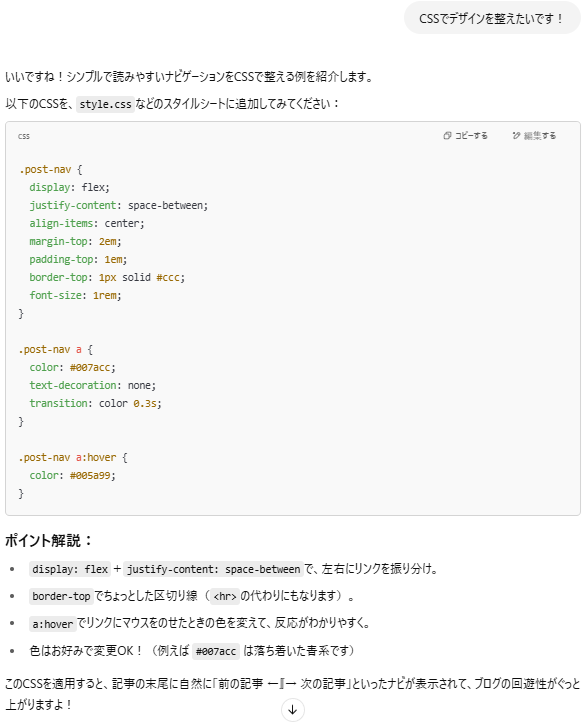Image resolution: width=584 pixels, height=726 pixels.
Task: Click the display: flex inline code chip
Action: click(x=70, y=569)
